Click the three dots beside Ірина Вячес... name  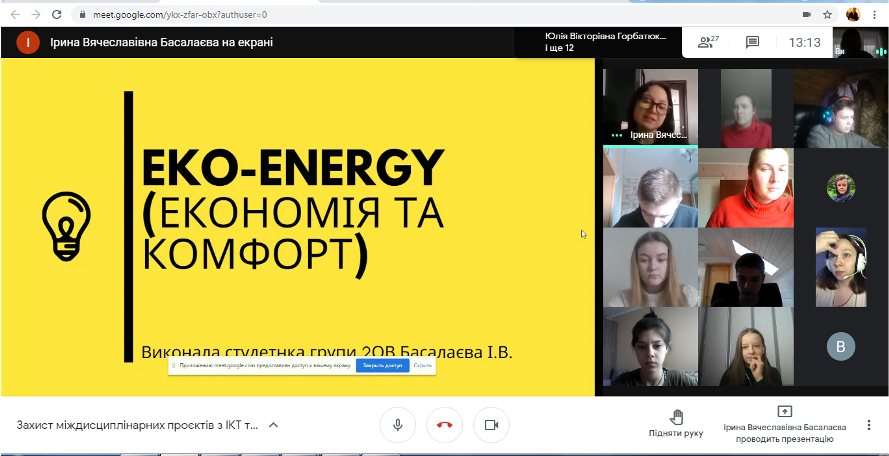[x=617, y=136]
